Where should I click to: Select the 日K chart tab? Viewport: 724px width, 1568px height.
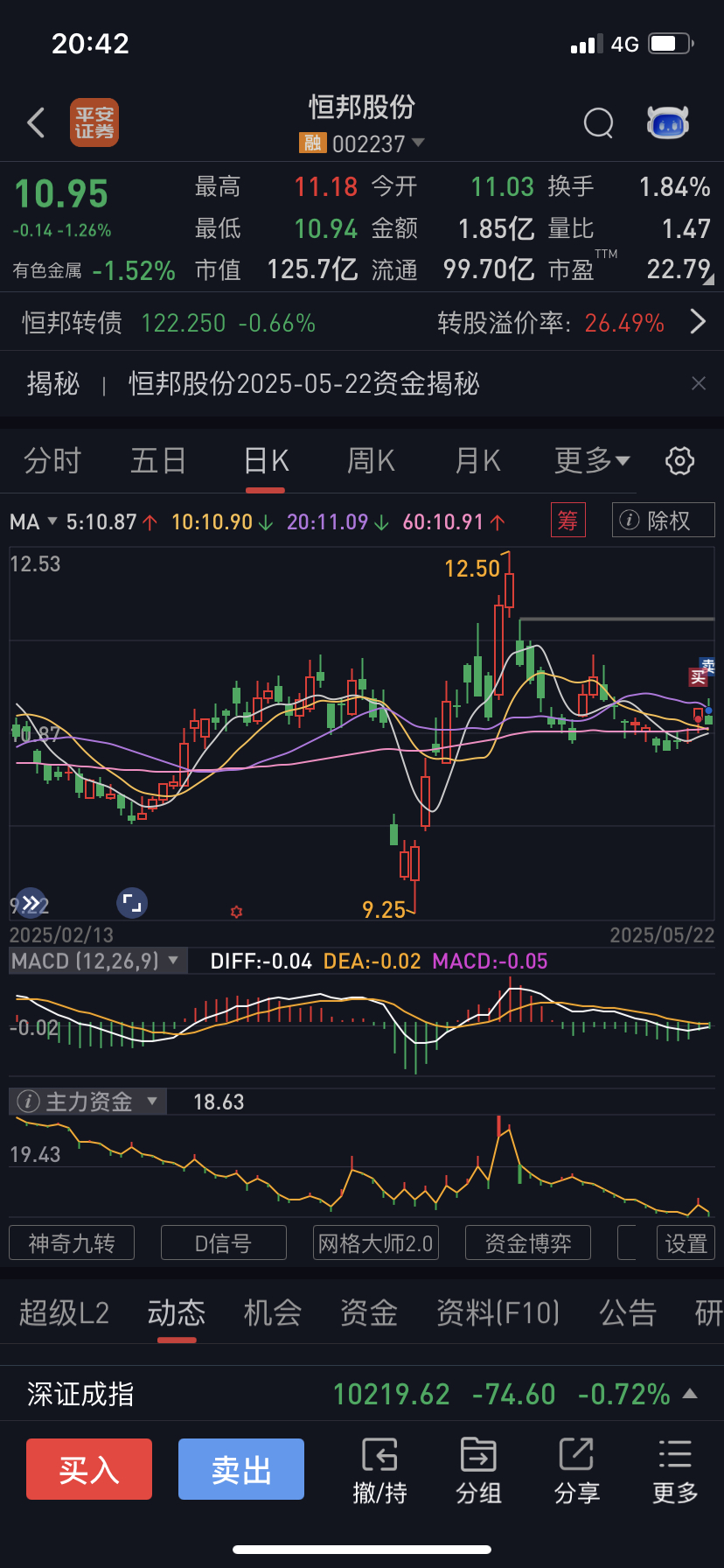(x=266, y=460)
